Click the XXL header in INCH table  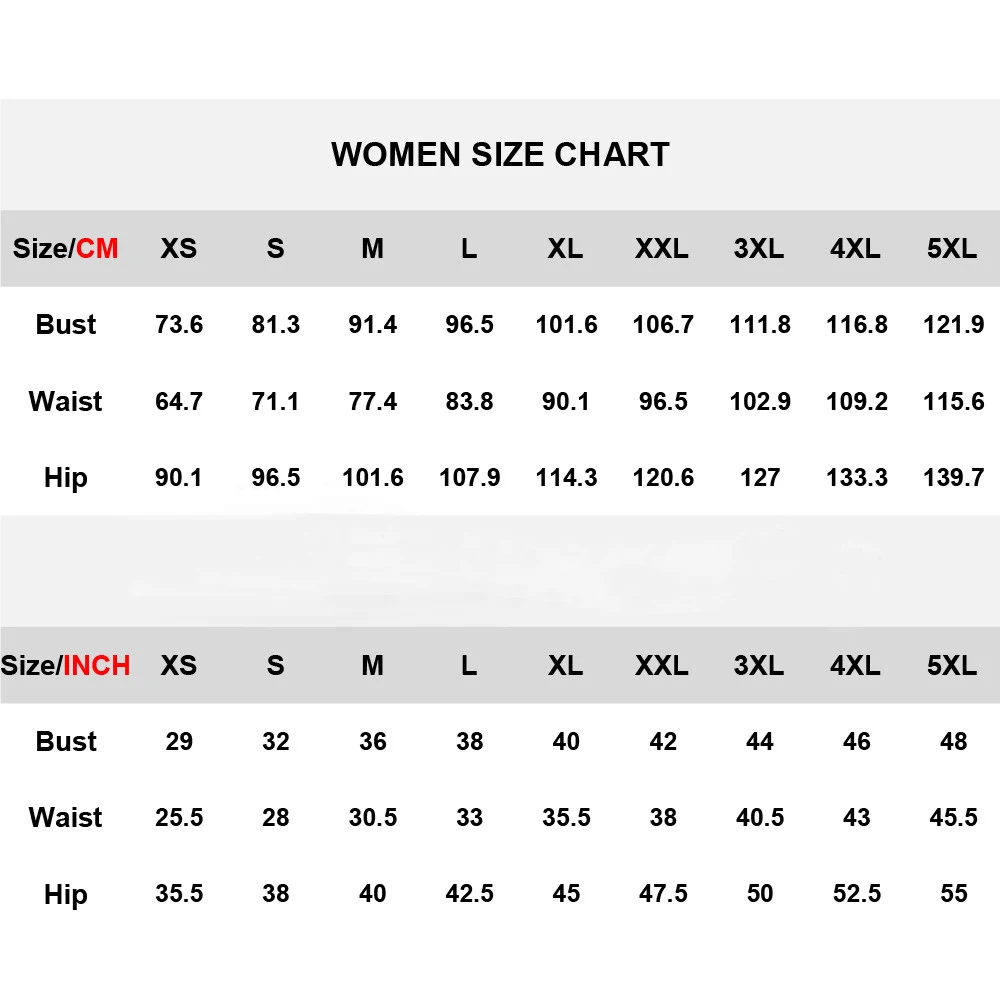(661, 665)
